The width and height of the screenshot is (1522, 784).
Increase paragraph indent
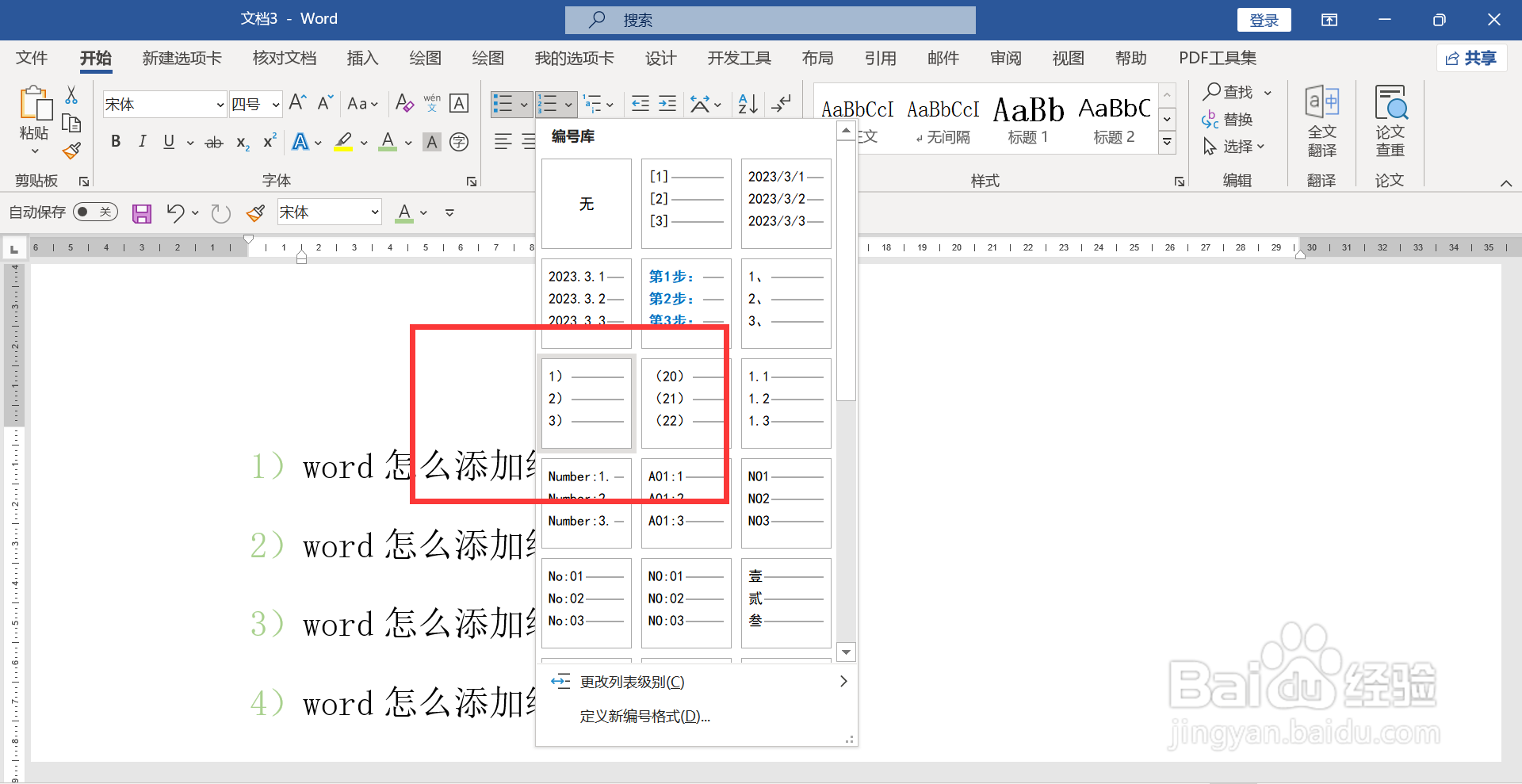tap(667, 104)
